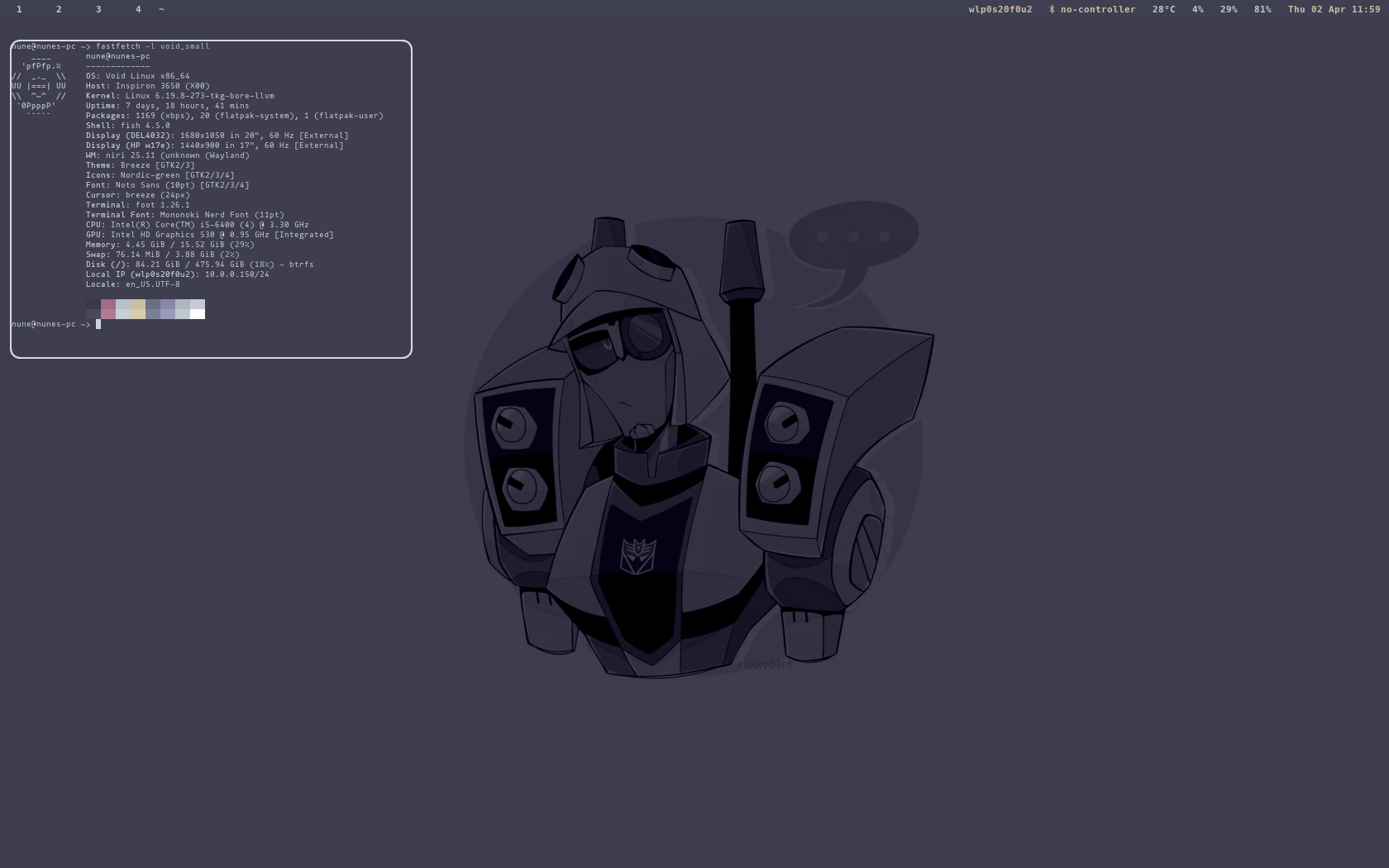Click the Terminal Font: Mononoki Nerd Font line
This screenshot has width=1389, height=868.
tap(185, 215)
